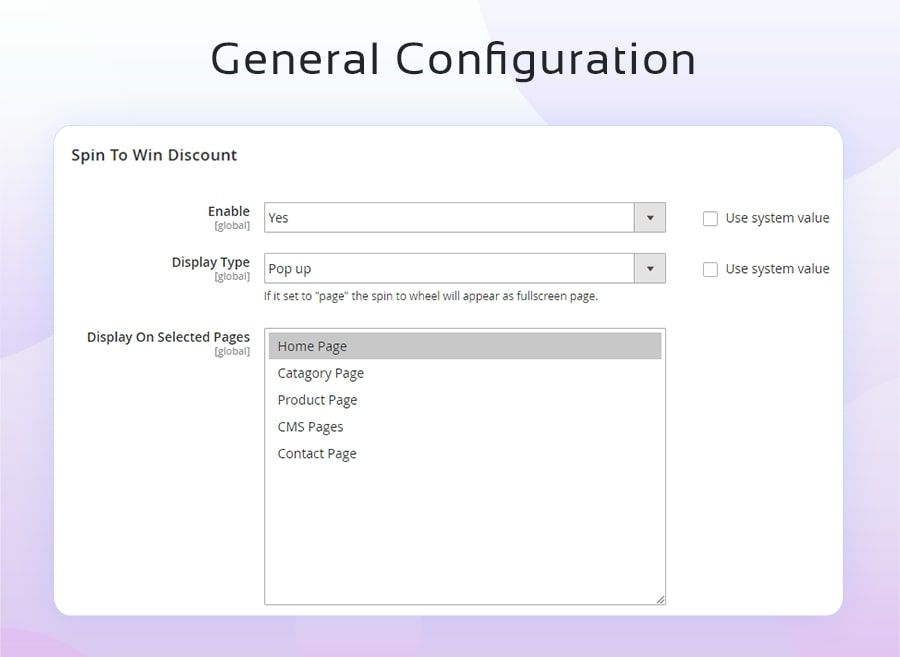Select Contact Page in the pages list
Image resolution: width=900 pixels, height=657 pixels.
pos(465,454)
